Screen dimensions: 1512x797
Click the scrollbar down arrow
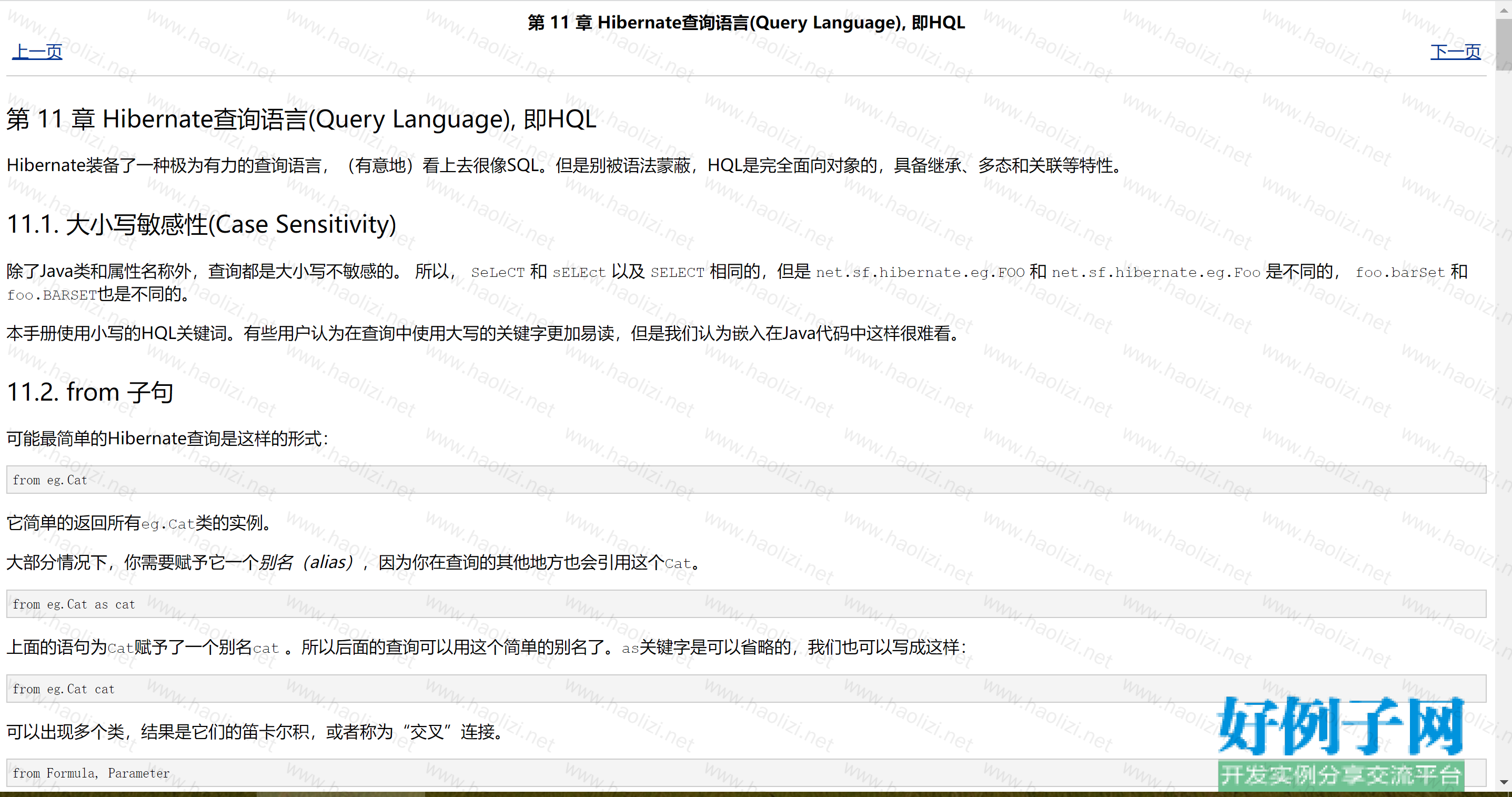click(1503, 782)
